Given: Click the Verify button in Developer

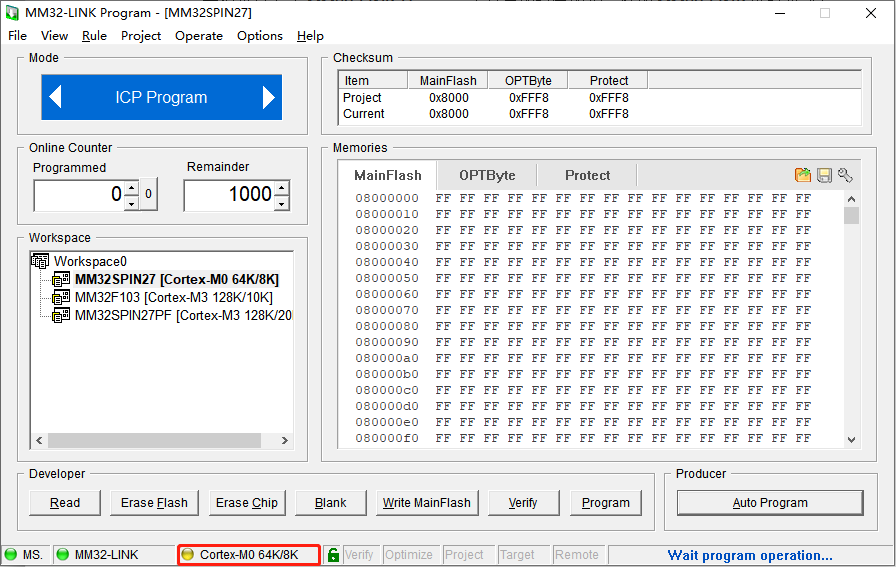Looking at the screenshot, I should (523, 502).
